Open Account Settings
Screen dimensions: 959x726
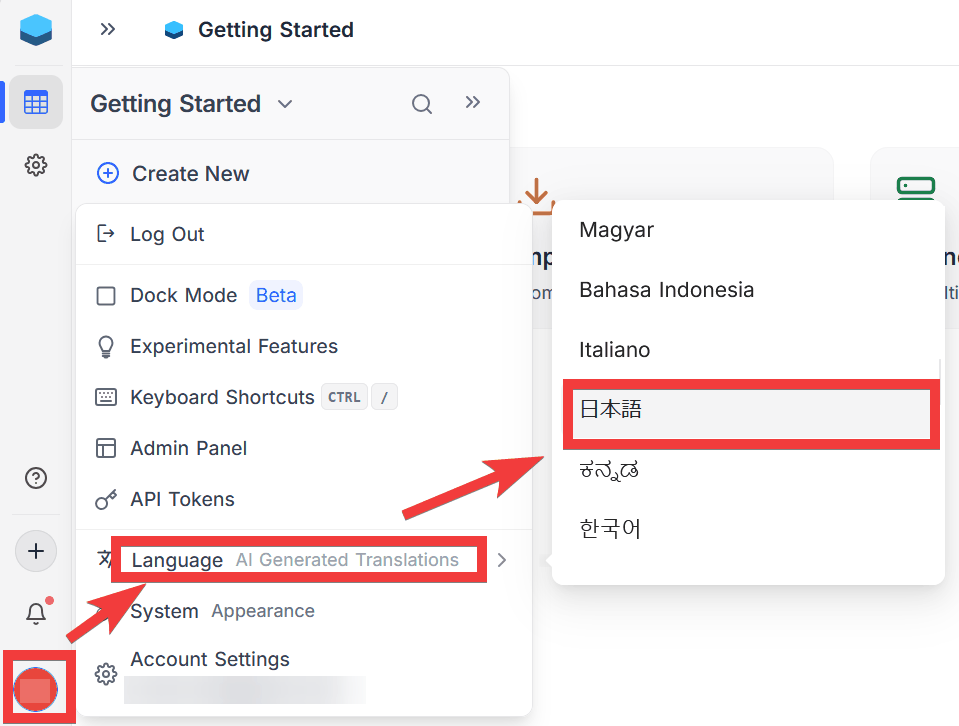coord(210,659)
